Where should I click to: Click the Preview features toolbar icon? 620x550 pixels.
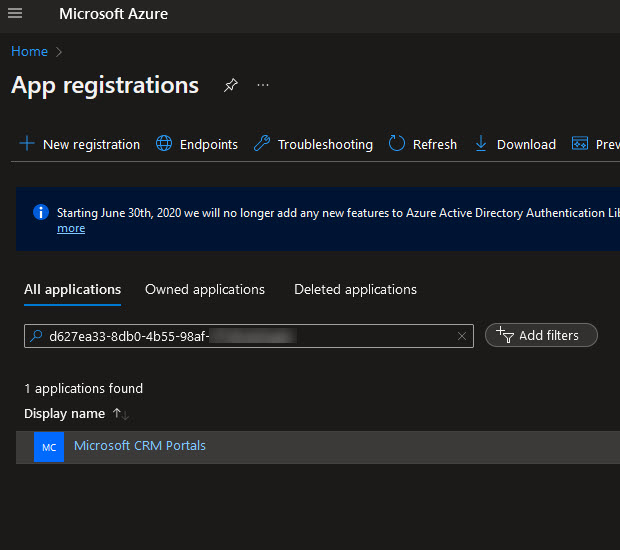point(580,144)
